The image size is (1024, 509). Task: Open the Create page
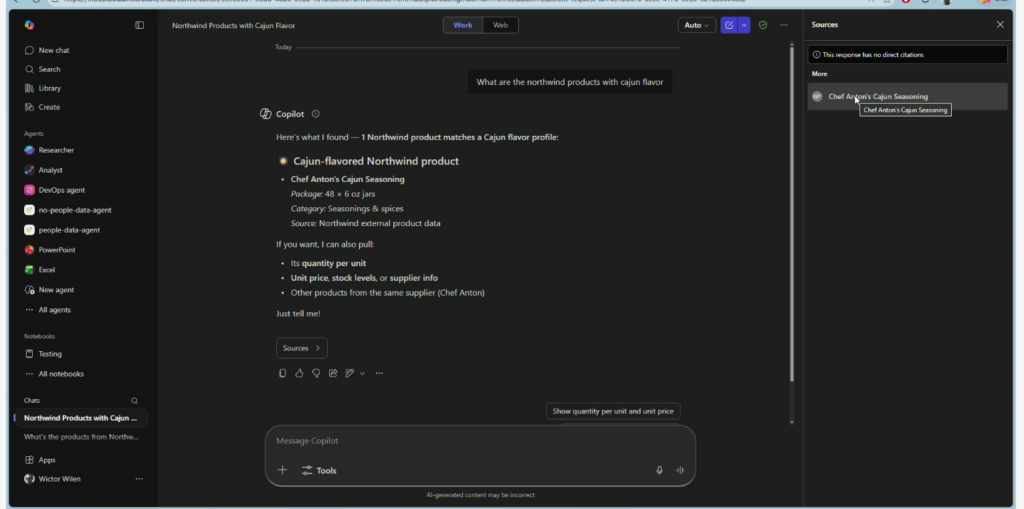pyautogui.click(x=42, y=107)
